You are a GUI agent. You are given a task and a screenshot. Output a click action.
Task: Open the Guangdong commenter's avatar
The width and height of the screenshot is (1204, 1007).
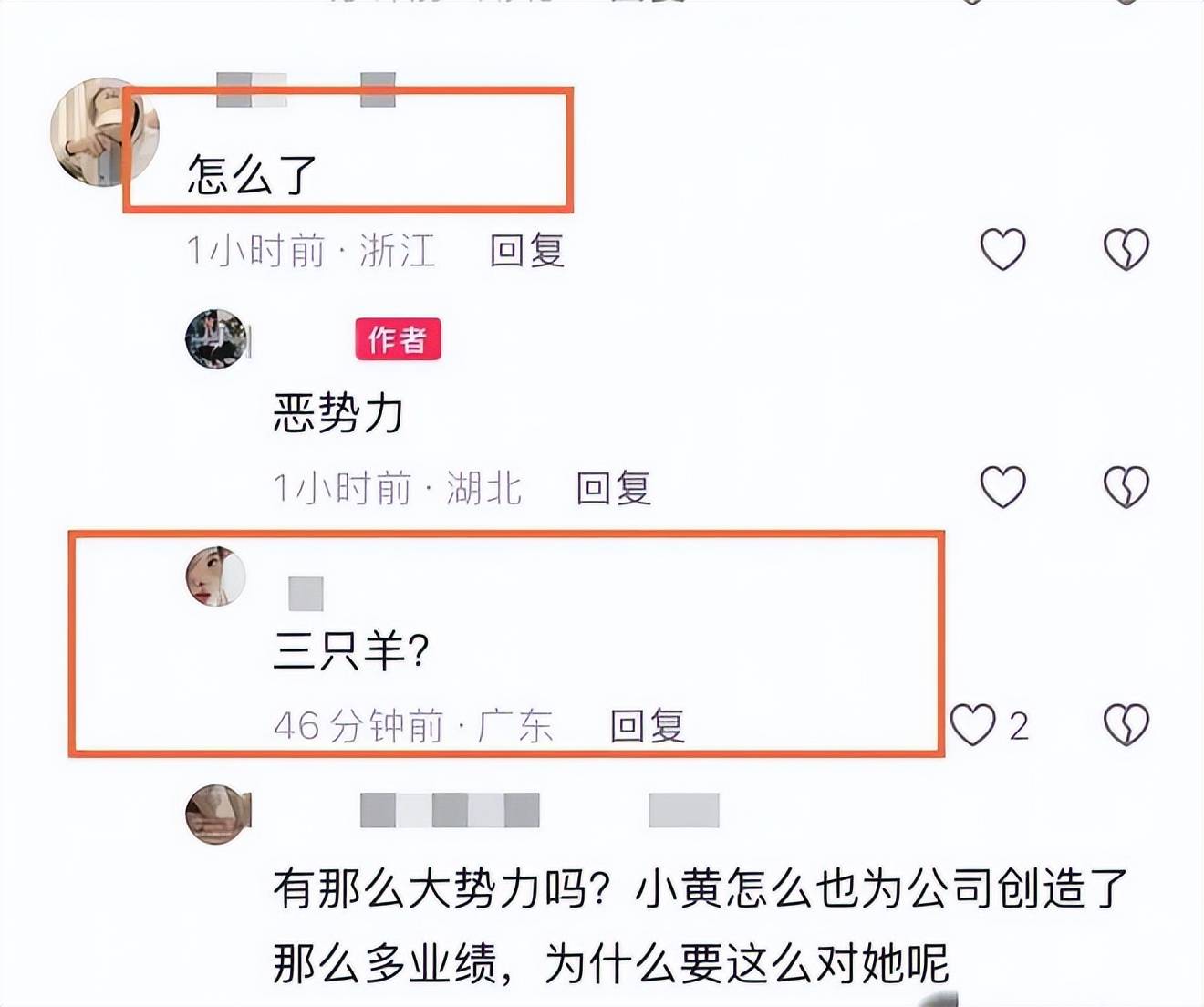[216, 576]
